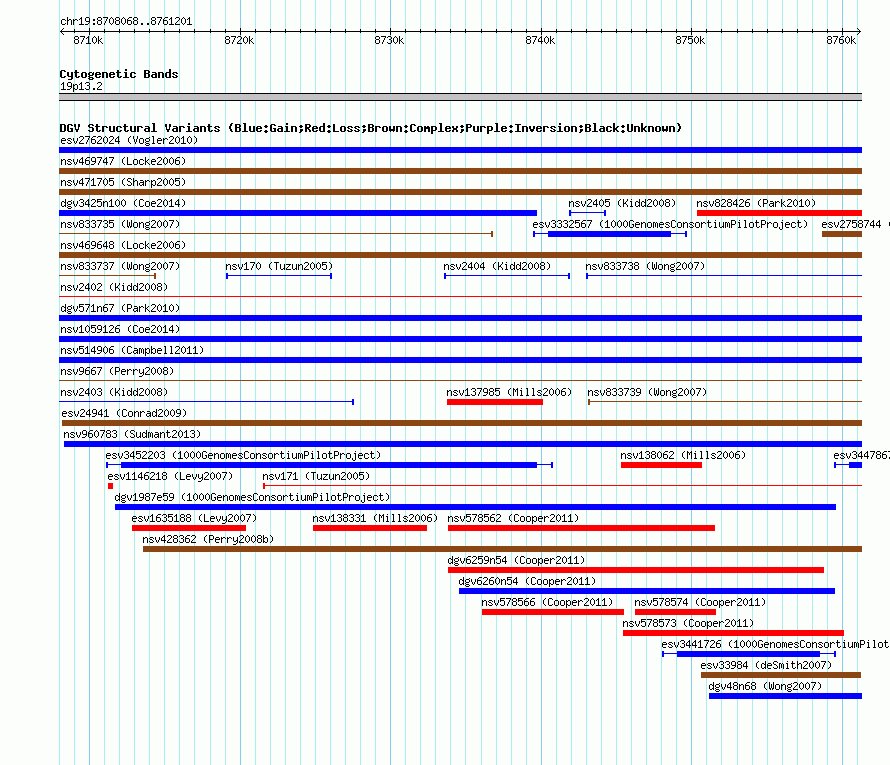Click the nsv138331 (Mills2006) label

coord(375,518)
